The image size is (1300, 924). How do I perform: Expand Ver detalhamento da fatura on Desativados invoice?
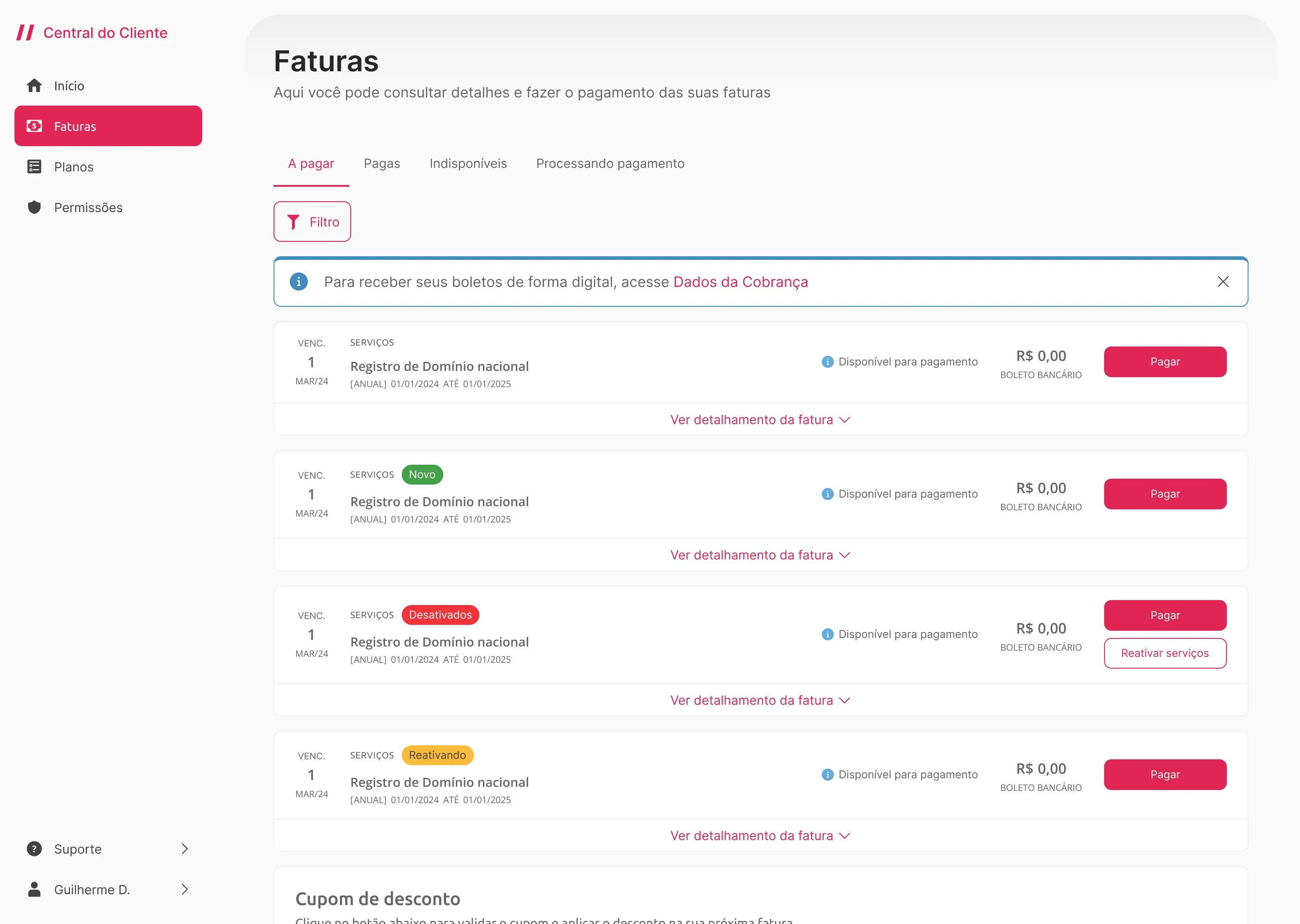tap(761, 700)
